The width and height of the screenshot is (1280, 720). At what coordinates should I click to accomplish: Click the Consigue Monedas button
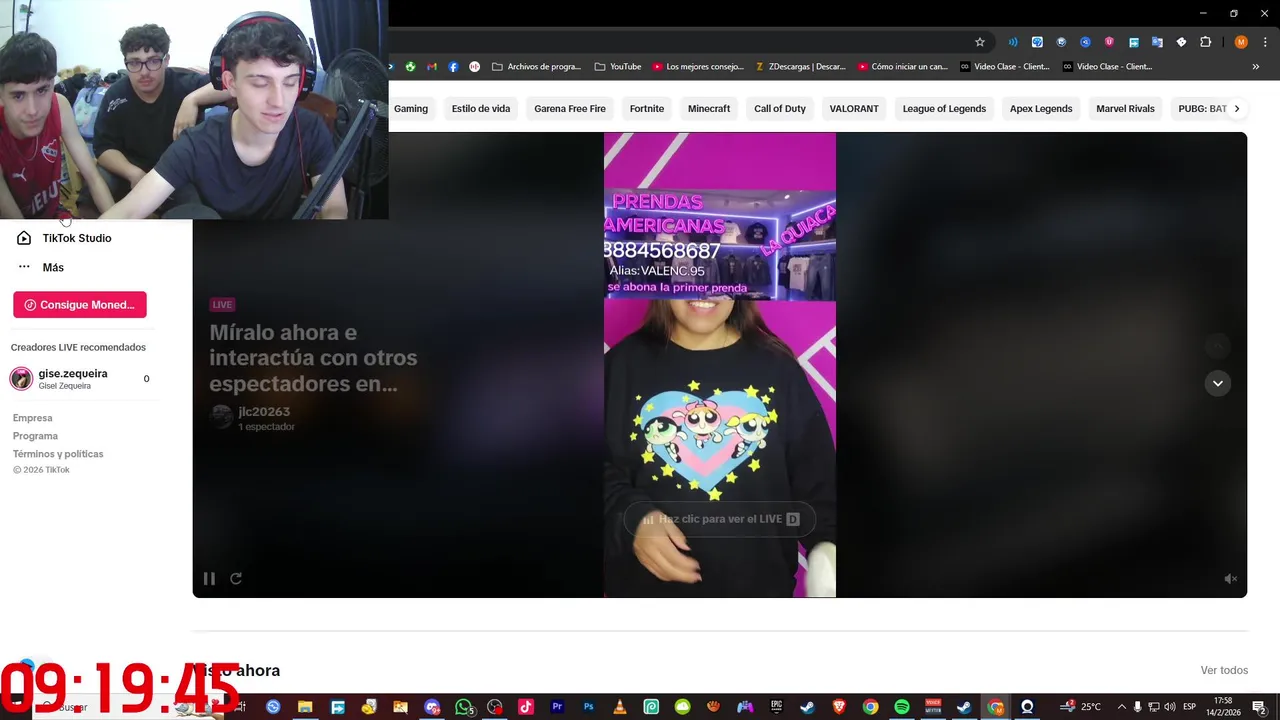(x=80, y=305)
